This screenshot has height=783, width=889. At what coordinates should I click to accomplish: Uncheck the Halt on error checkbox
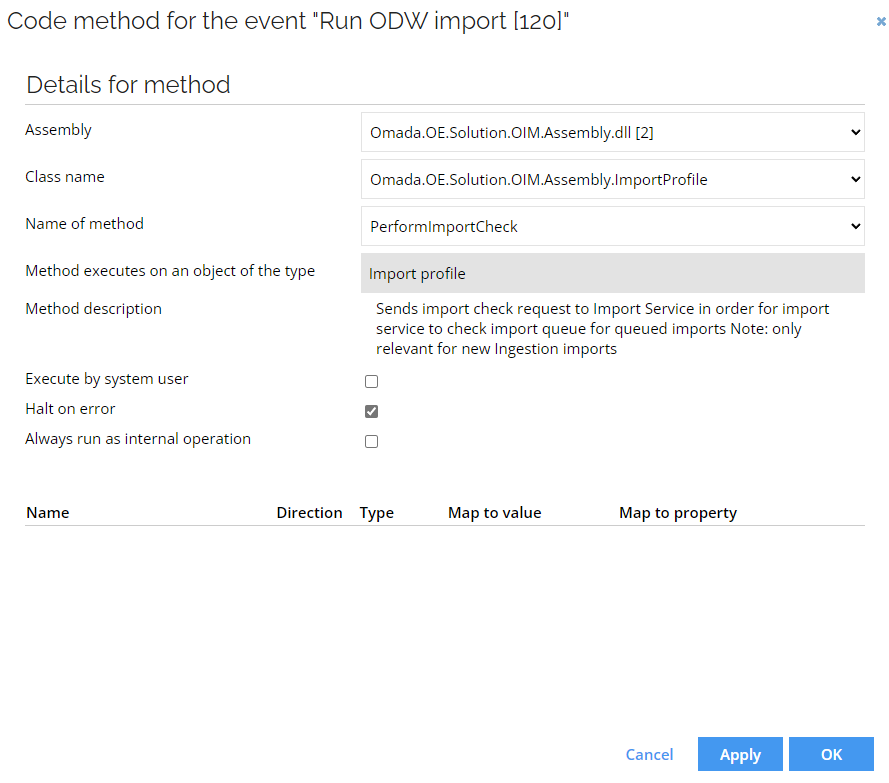point(371,411)
